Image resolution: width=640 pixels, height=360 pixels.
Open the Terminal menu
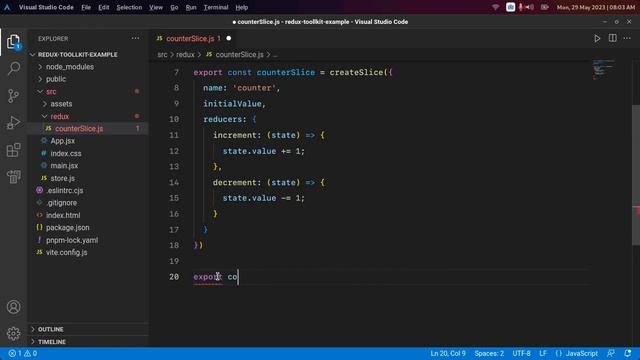(216, 7)
